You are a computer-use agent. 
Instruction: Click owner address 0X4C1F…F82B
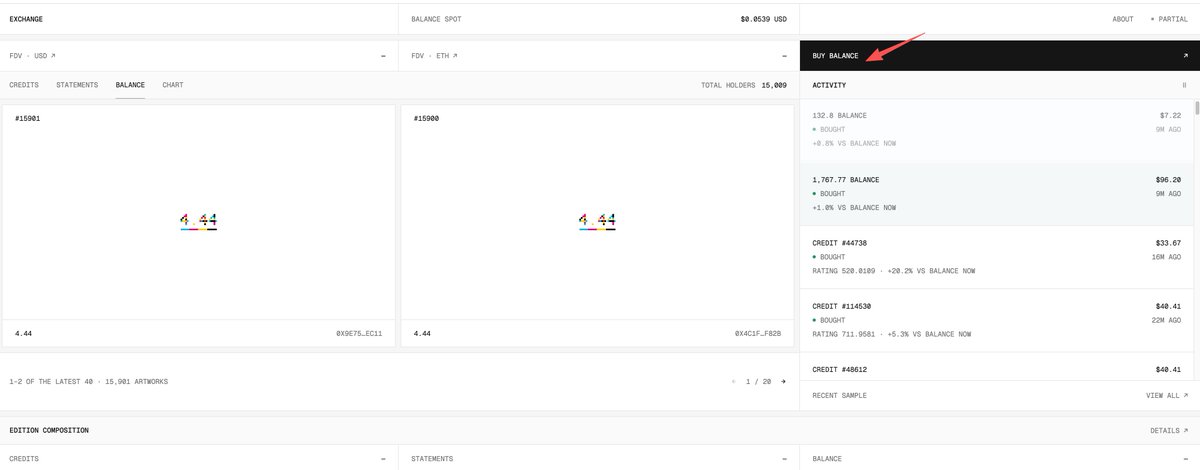[758, 333]
